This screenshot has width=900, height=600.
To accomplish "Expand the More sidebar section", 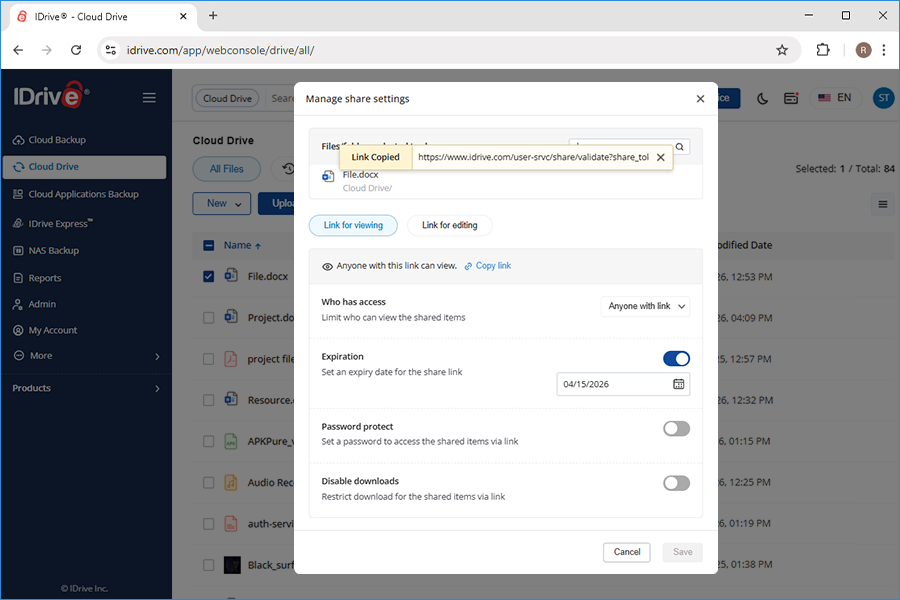I will point(86,356).
